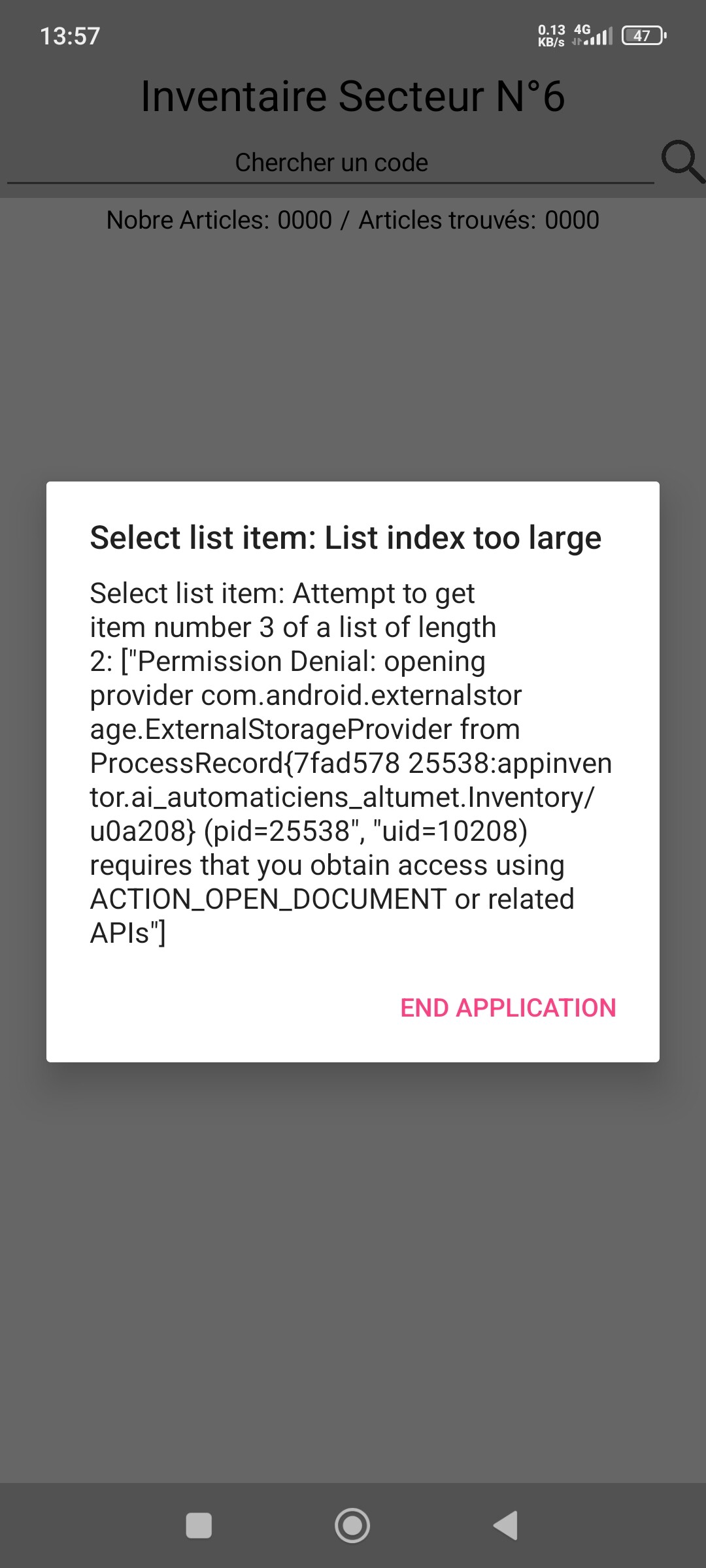This screenshot has width=706, height=1568.
Task: Tap the ExternalStorageProvider line in the error
Action: [x=305, y=729]
